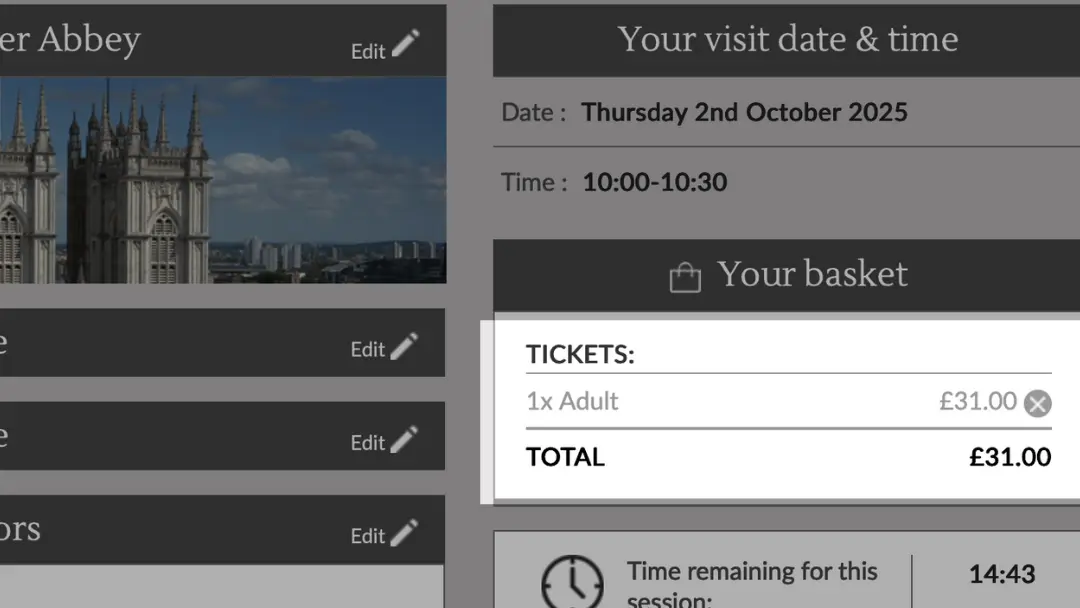The width and height of the screenshot is (1080, 608).
Task: Click the pencil icon in the Abbey header
Action: pyautogui.click(x=405, y=45)
